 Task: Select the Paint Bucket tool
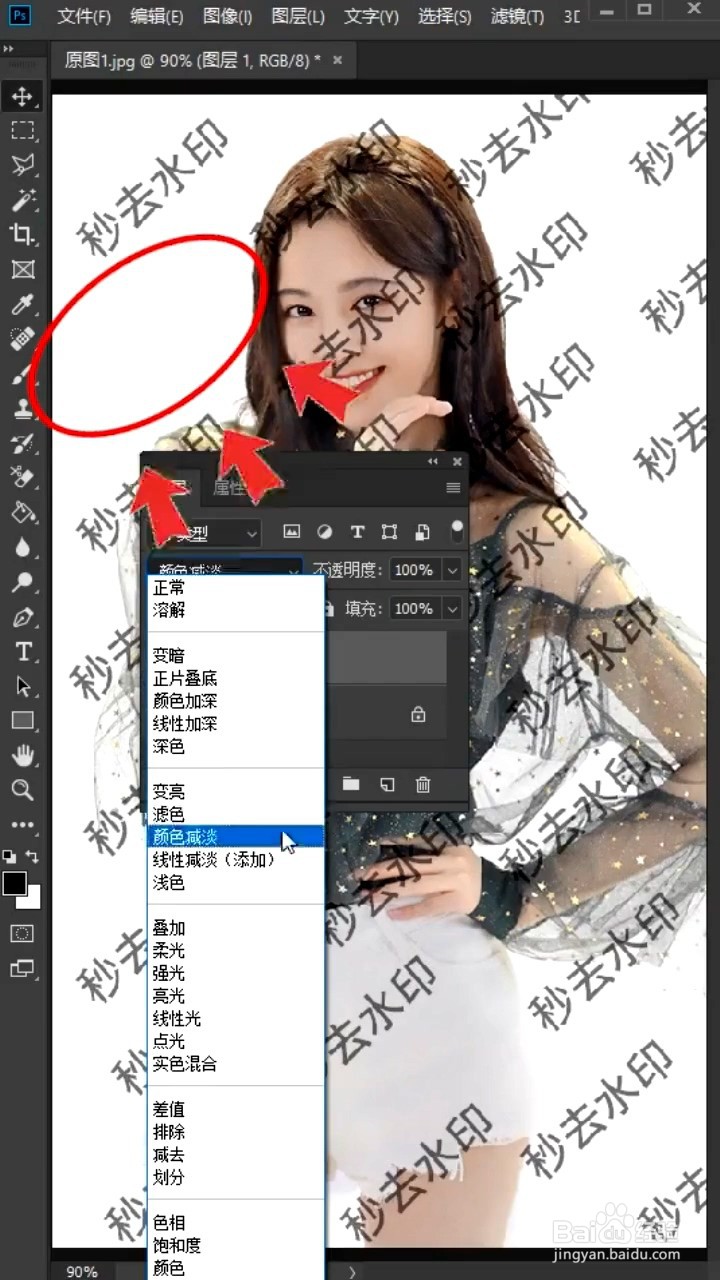[x=22, y=512]
